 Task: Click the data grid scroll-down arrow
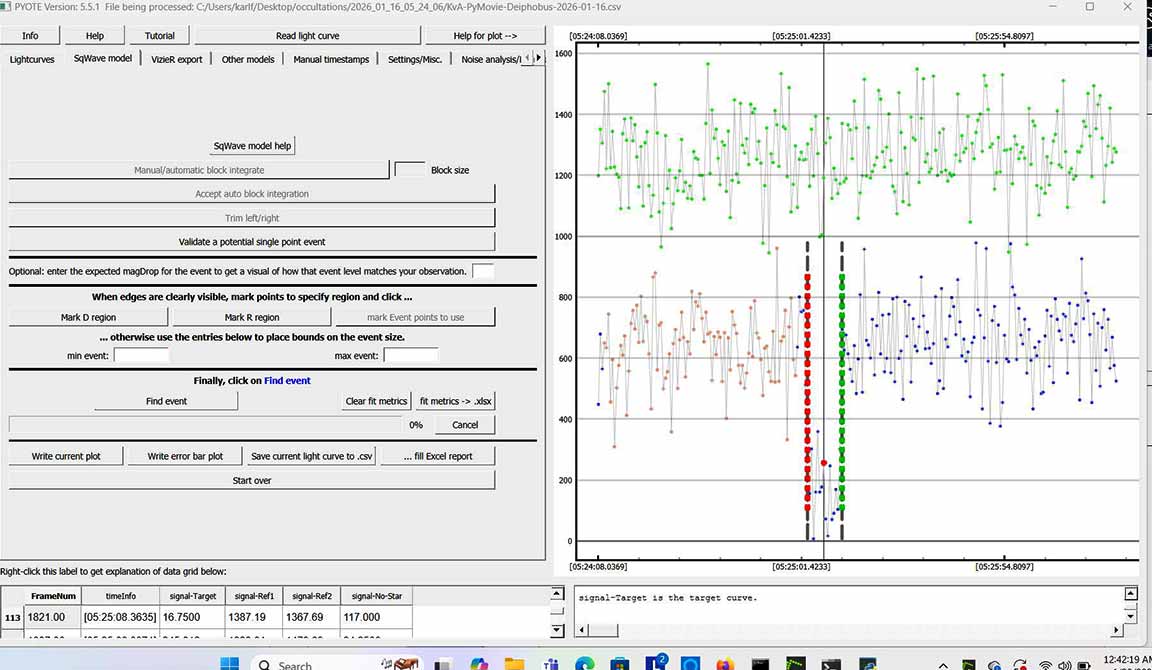(556, 628)
